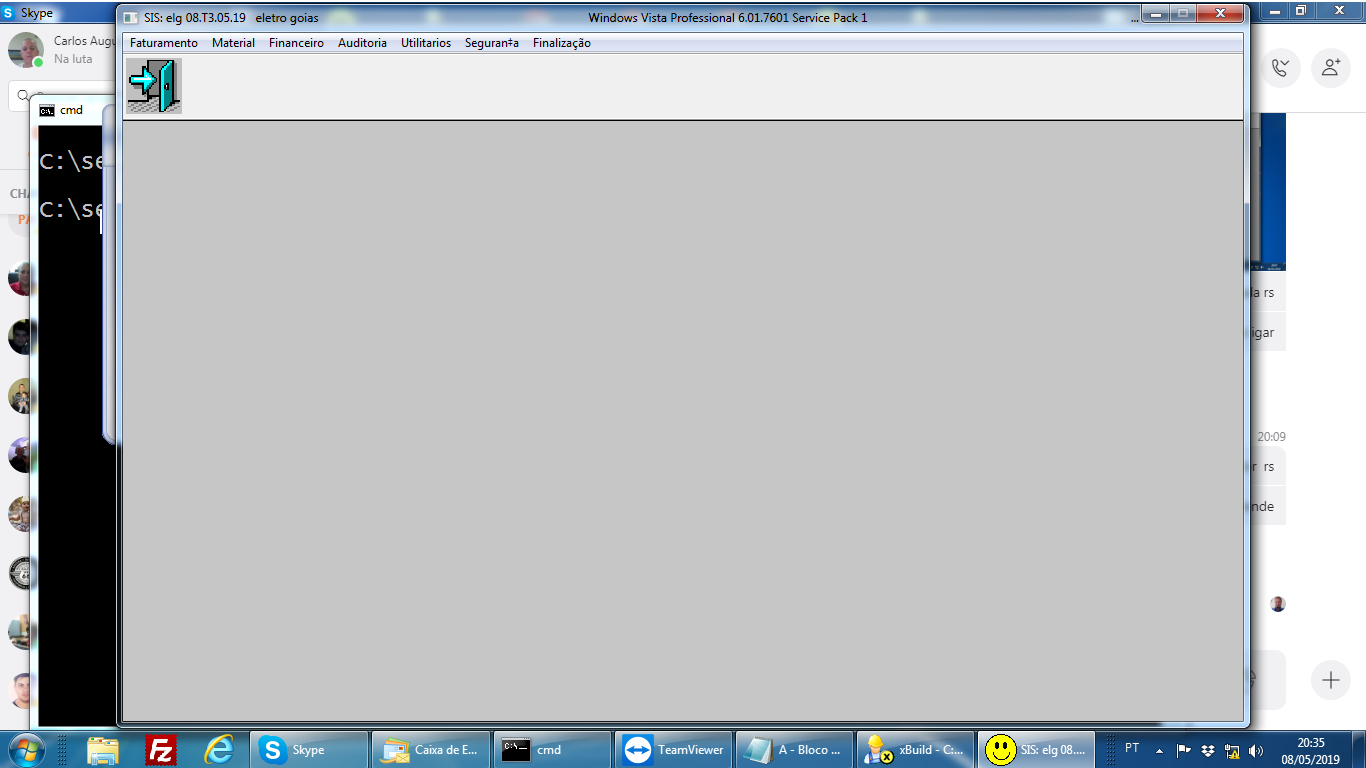Click the "20:09" timestamp in Skype chat

(1271, 437)
